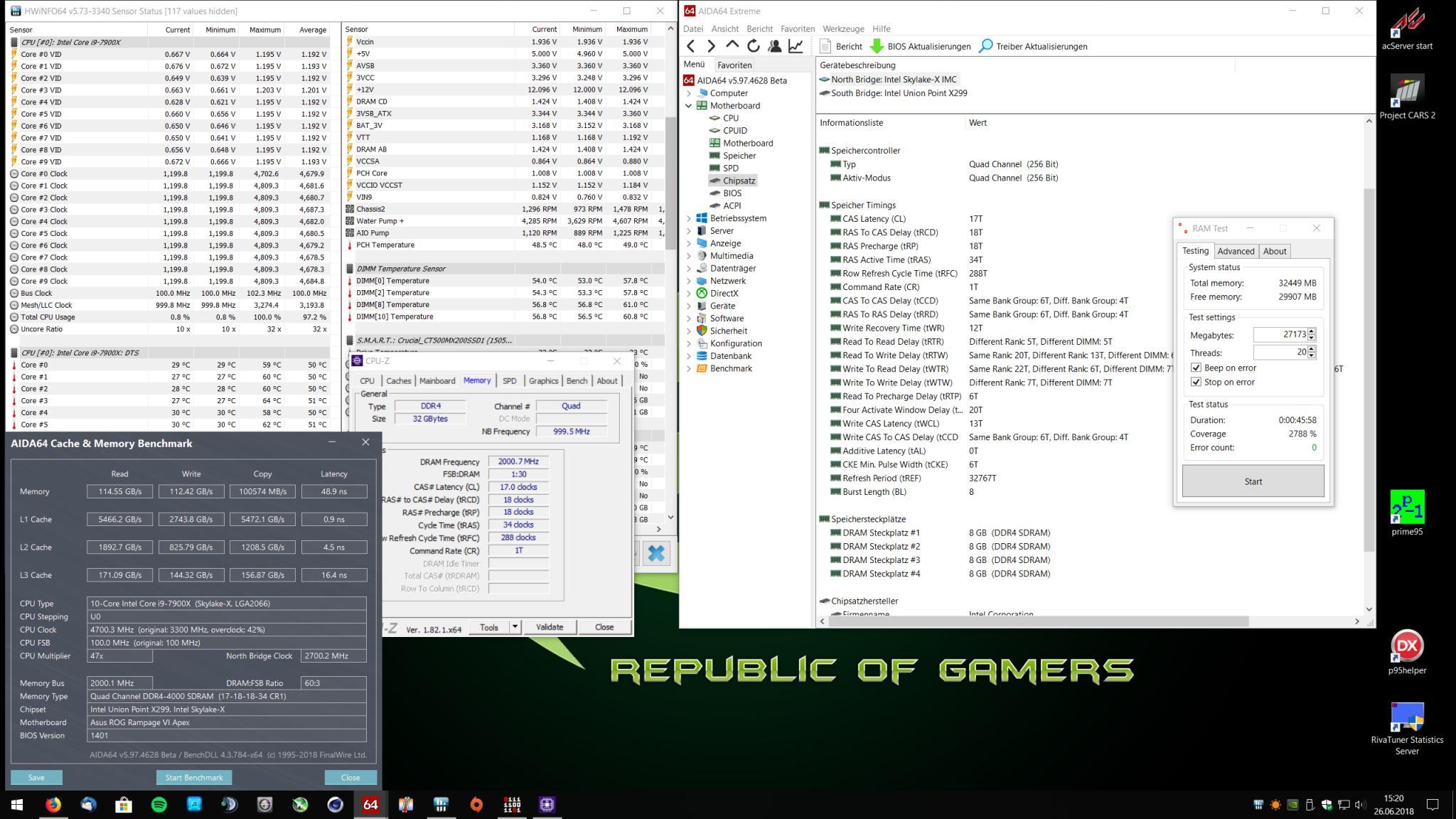Open the Werkzeuge menu in AIDA64

tap(843, 28)
